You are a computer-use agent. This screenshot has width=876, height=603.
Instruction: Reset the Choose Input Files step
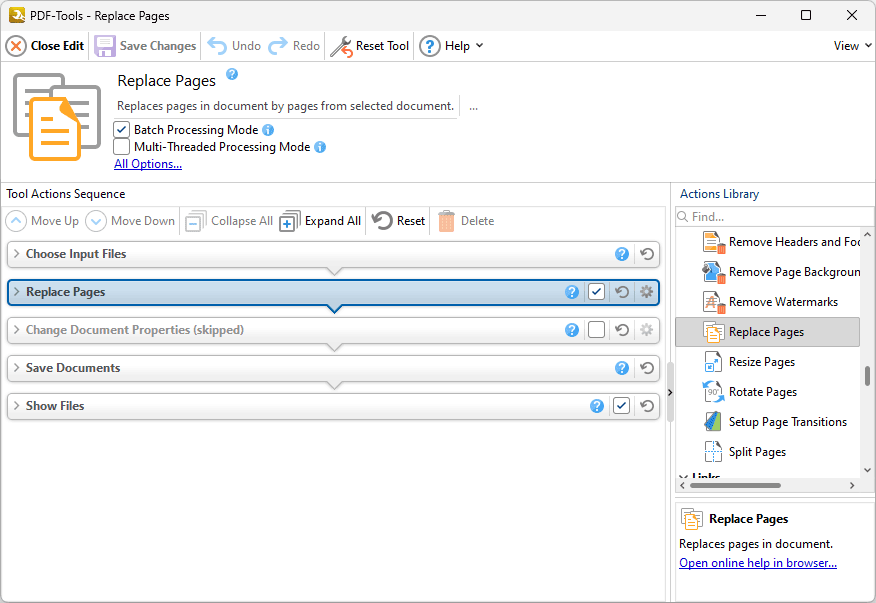point(647,254)
